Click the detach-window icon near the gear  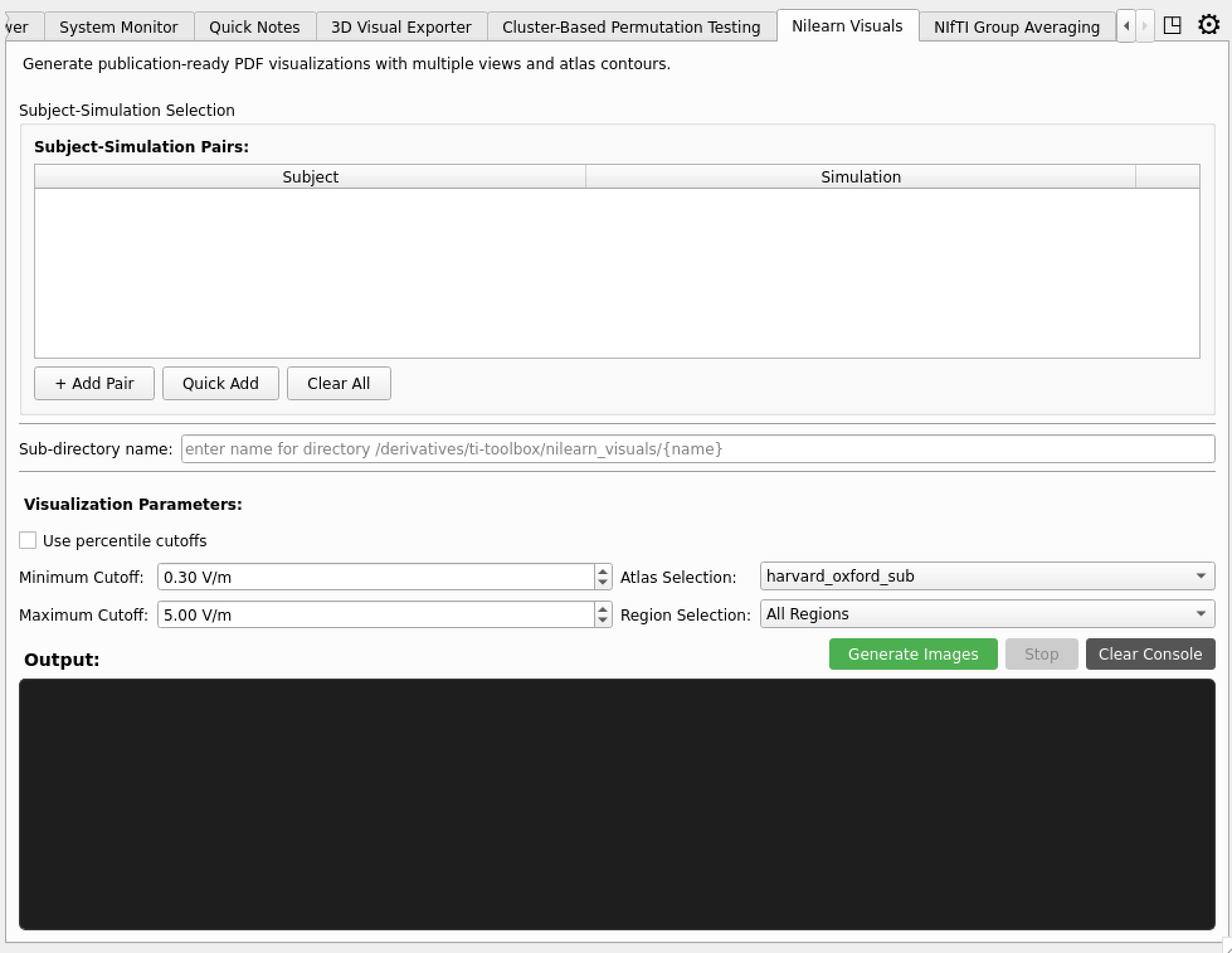[x=1173, y=25]
